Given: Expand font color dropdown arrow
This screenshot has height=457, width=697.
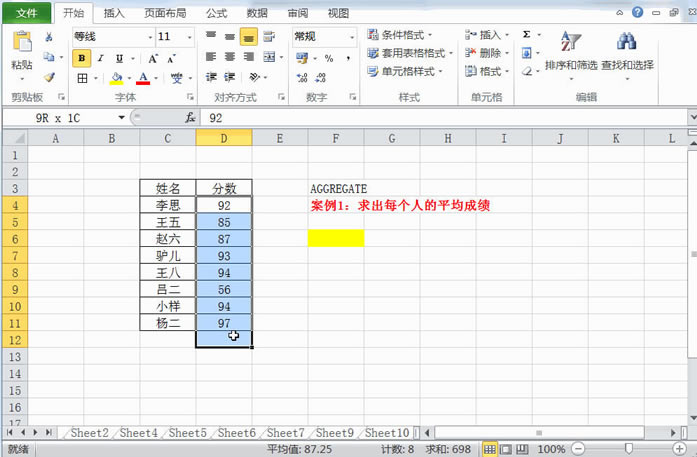Looking at the screenshot, I should click(156, 79).
